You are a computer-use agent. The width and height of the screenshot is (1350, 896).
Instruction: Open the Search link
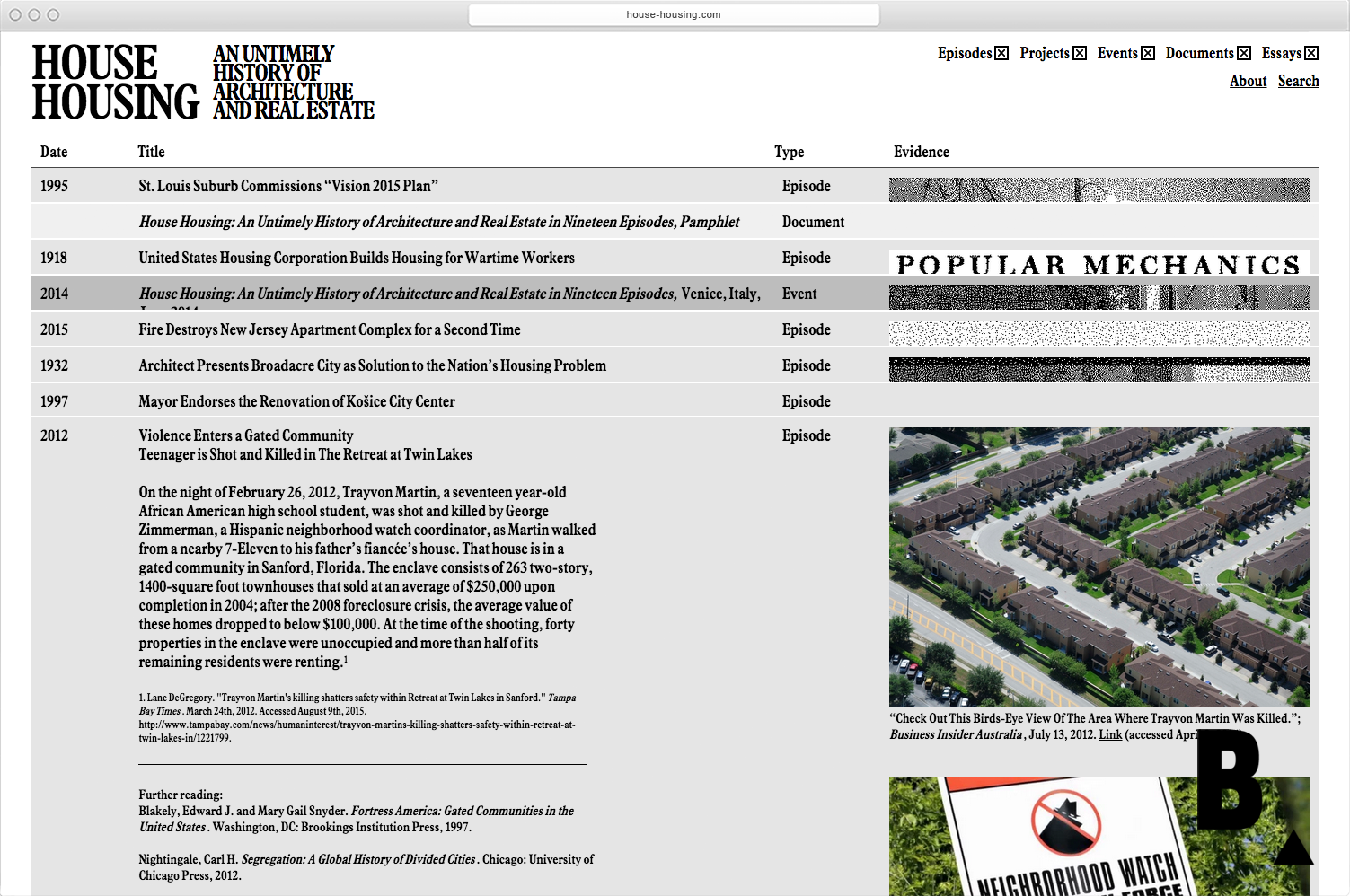point(1298,81)
